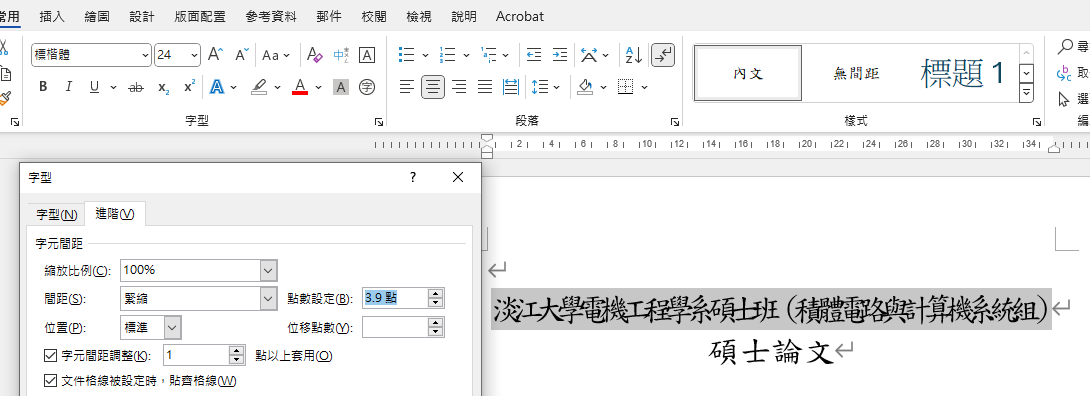Image resolution: width=1090 pixels, height=396 pixels.
Task: Clear all formatting with eraser-A icon
Action: (315, 55)
